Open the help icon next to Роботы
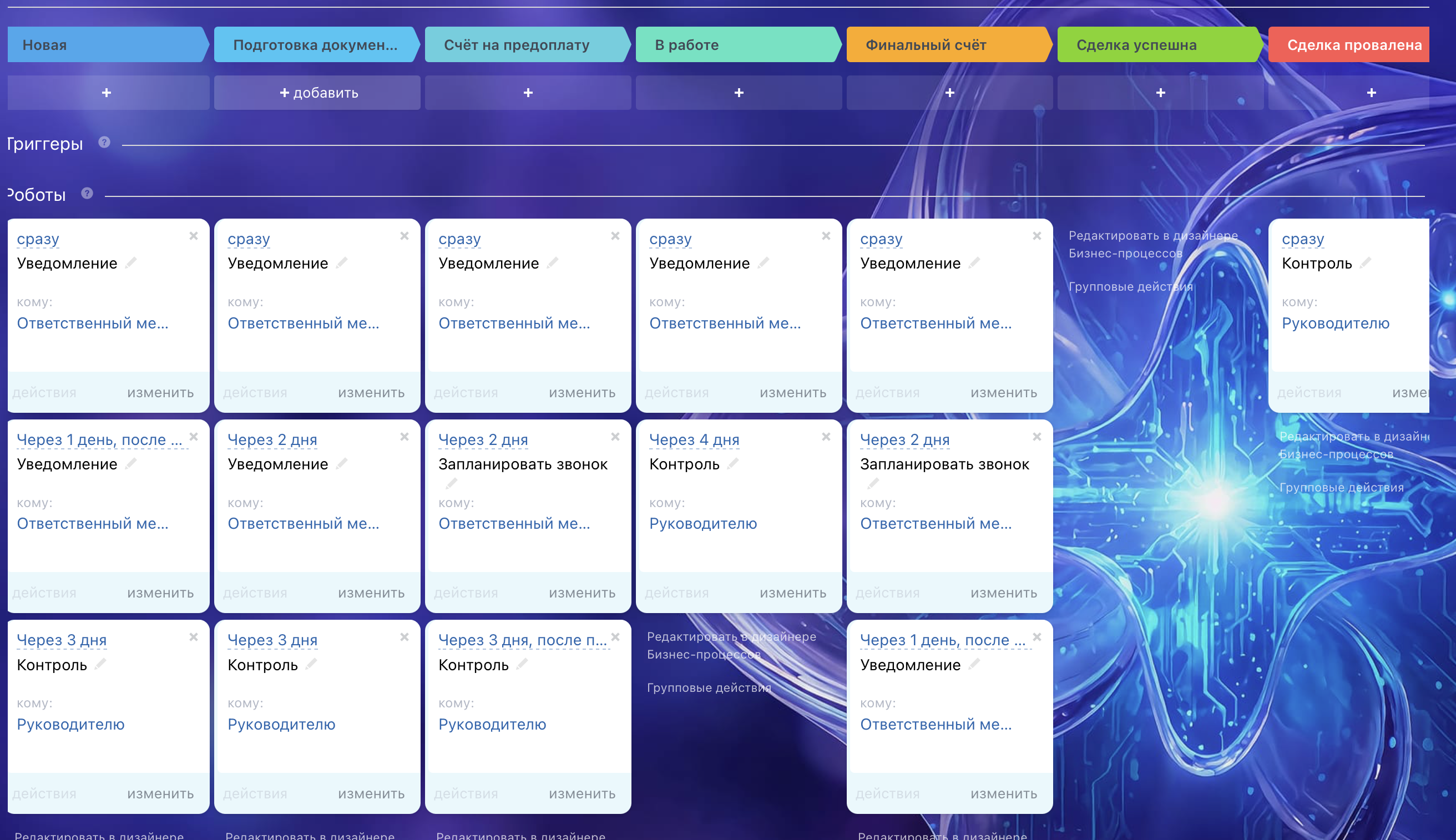This screenshot has width=1456, height=840. (x=87, y=193)
